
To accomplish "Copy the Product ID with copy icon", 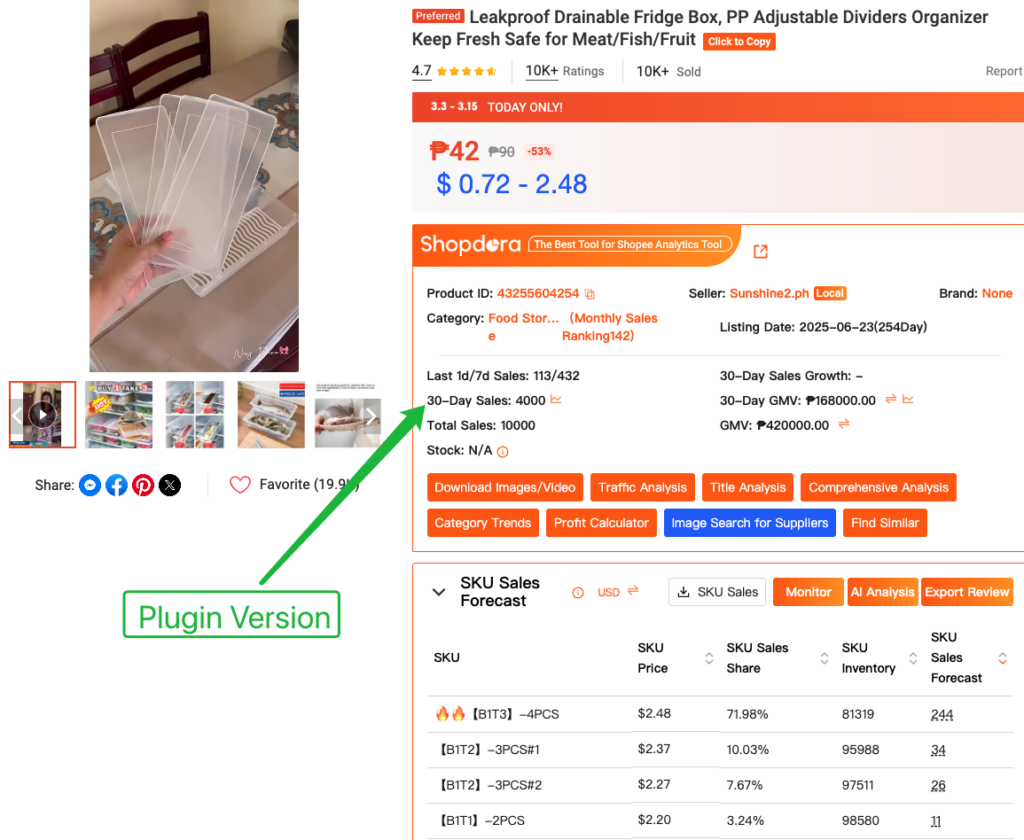I will 590,294.
